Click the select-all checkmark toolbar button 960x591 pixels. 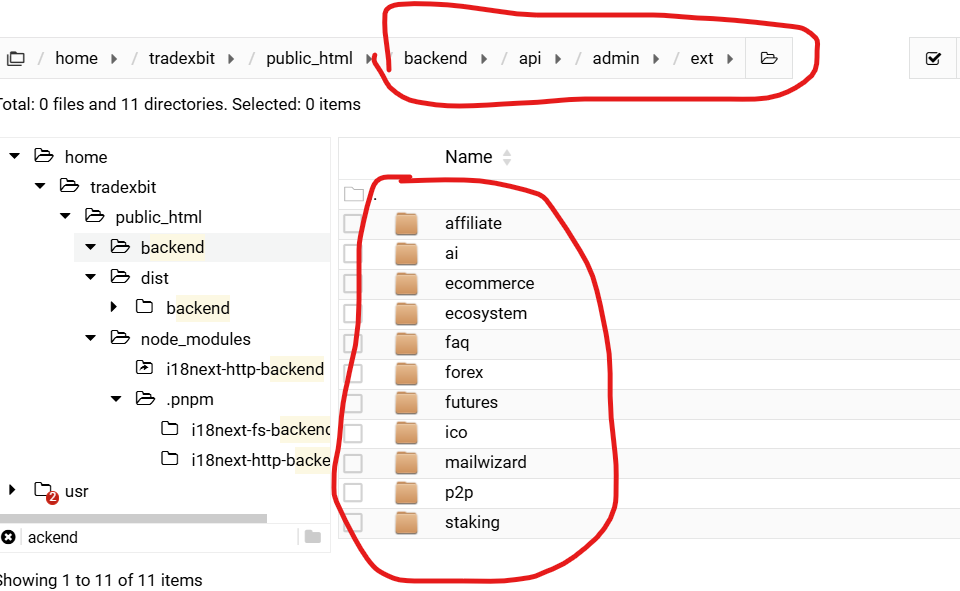[x=933, y=58]
